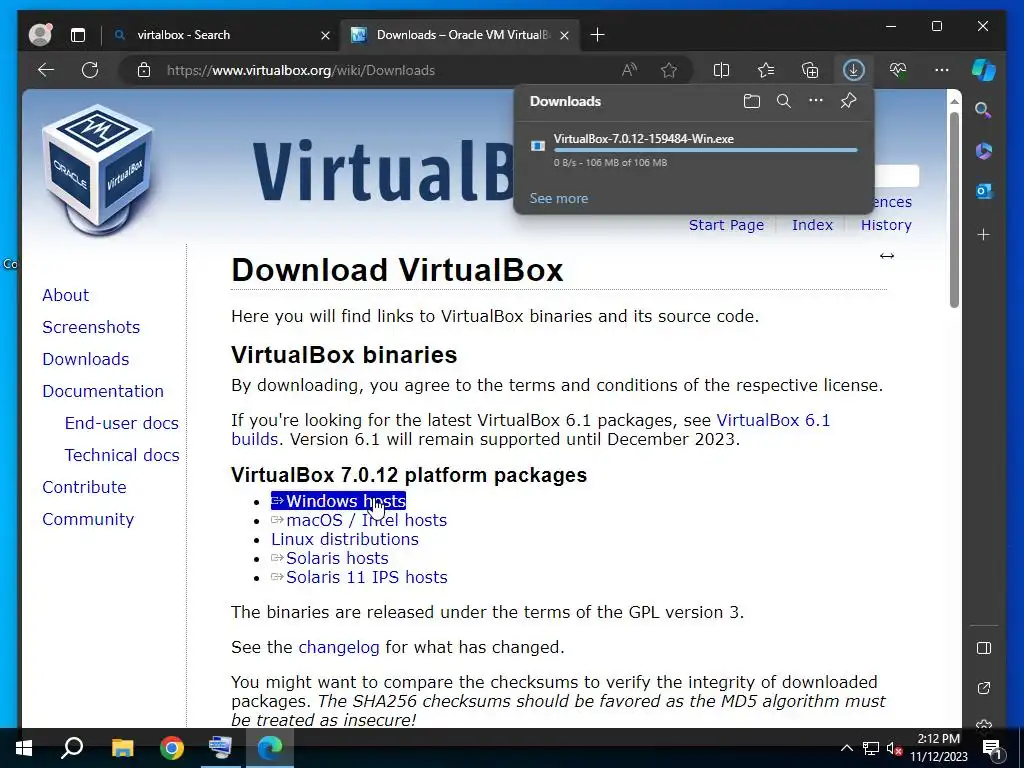Click the VirtualBox cube logo

click(x=97, y=168)
